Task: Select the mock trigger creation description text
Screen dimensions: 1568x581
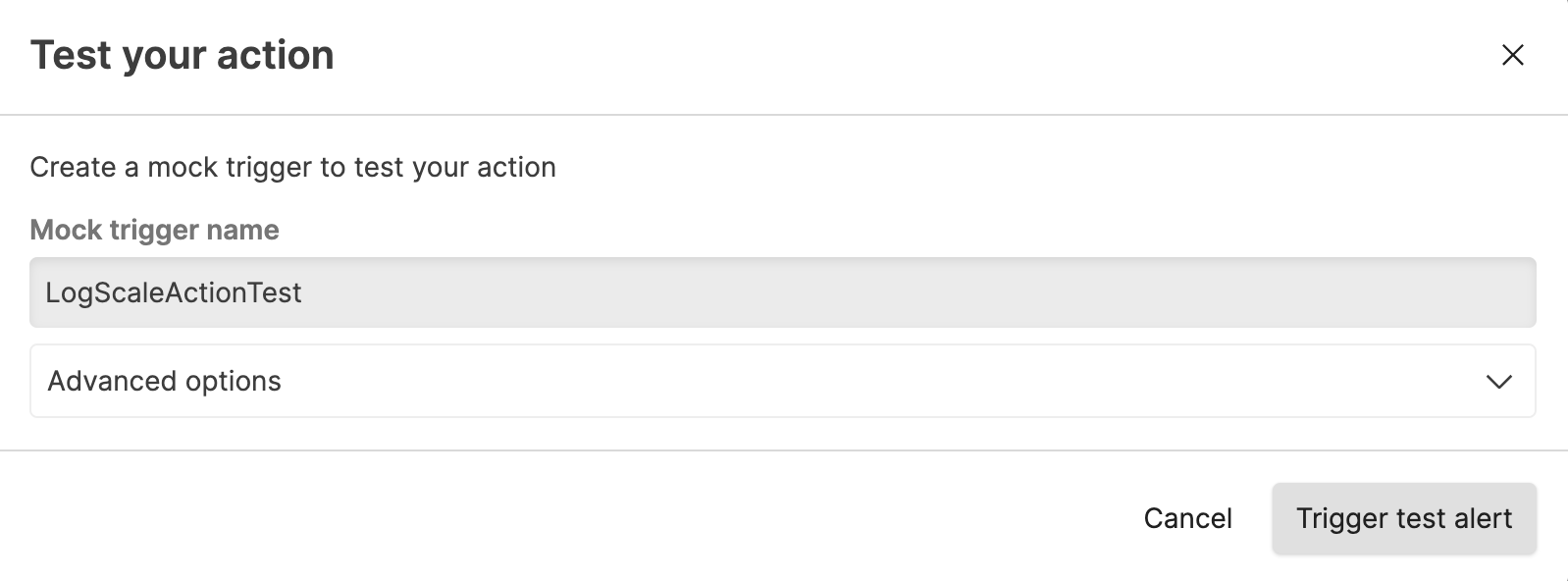Action: coord(293,167)
